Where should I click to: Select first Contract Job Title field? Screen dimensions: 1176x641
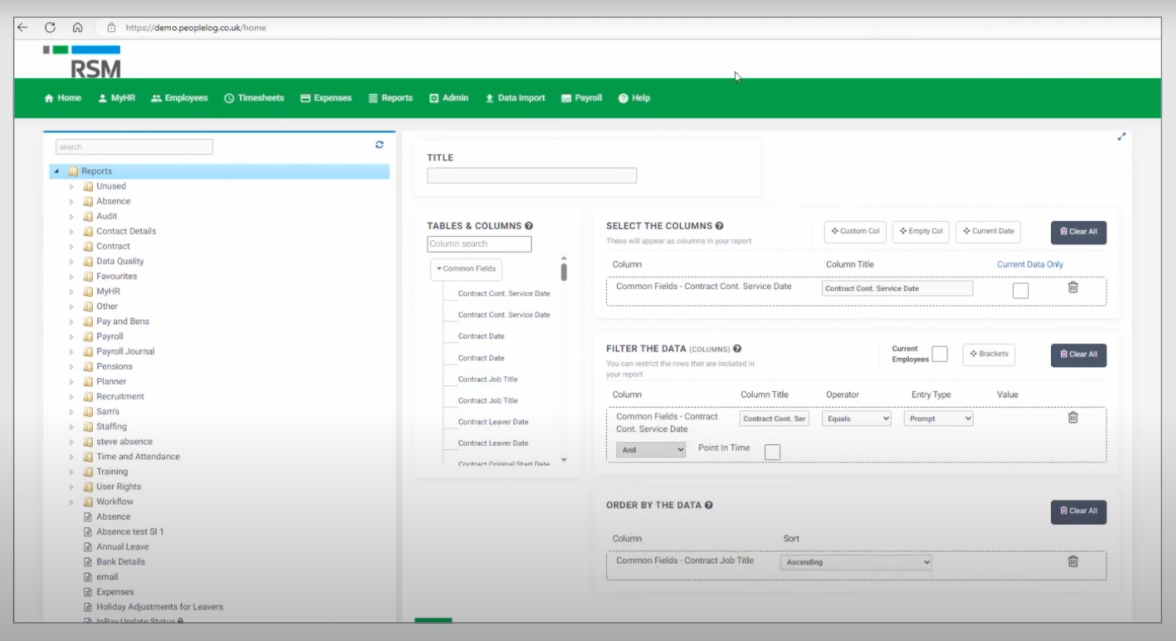click(488, 379)
